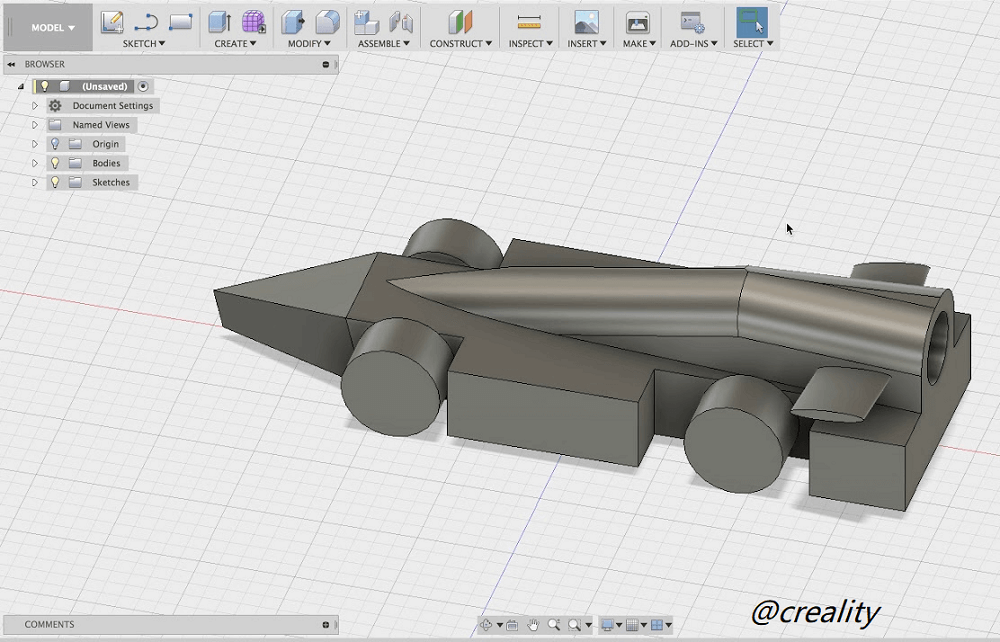
Task: Click the Offset Plane icon in Construct
Action: [x=460, y=21]
